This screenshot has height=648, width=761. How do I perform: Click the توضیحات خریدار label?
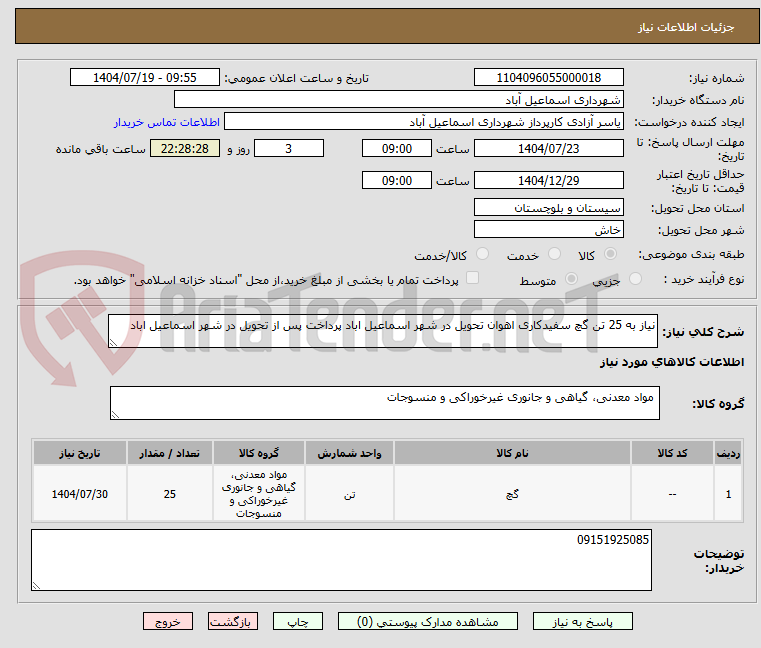(x=719, y=561)
